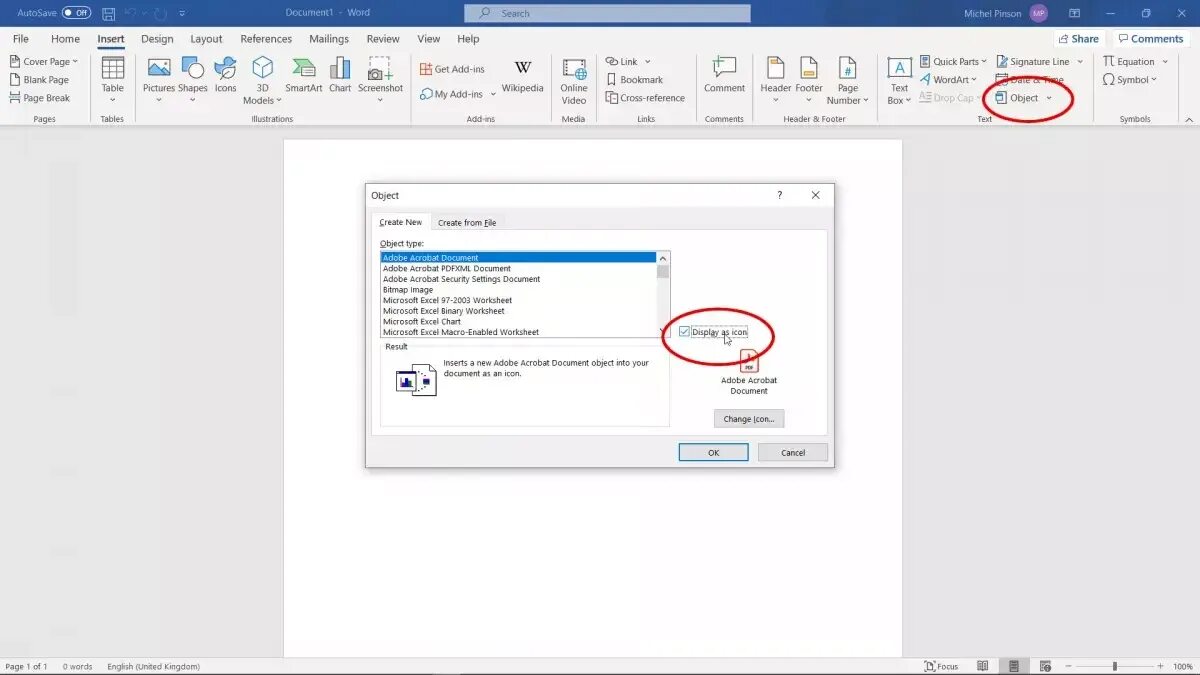This screenshot has height=675, width=1200.
Task: Click the Share button
Action: point(1078,39)
